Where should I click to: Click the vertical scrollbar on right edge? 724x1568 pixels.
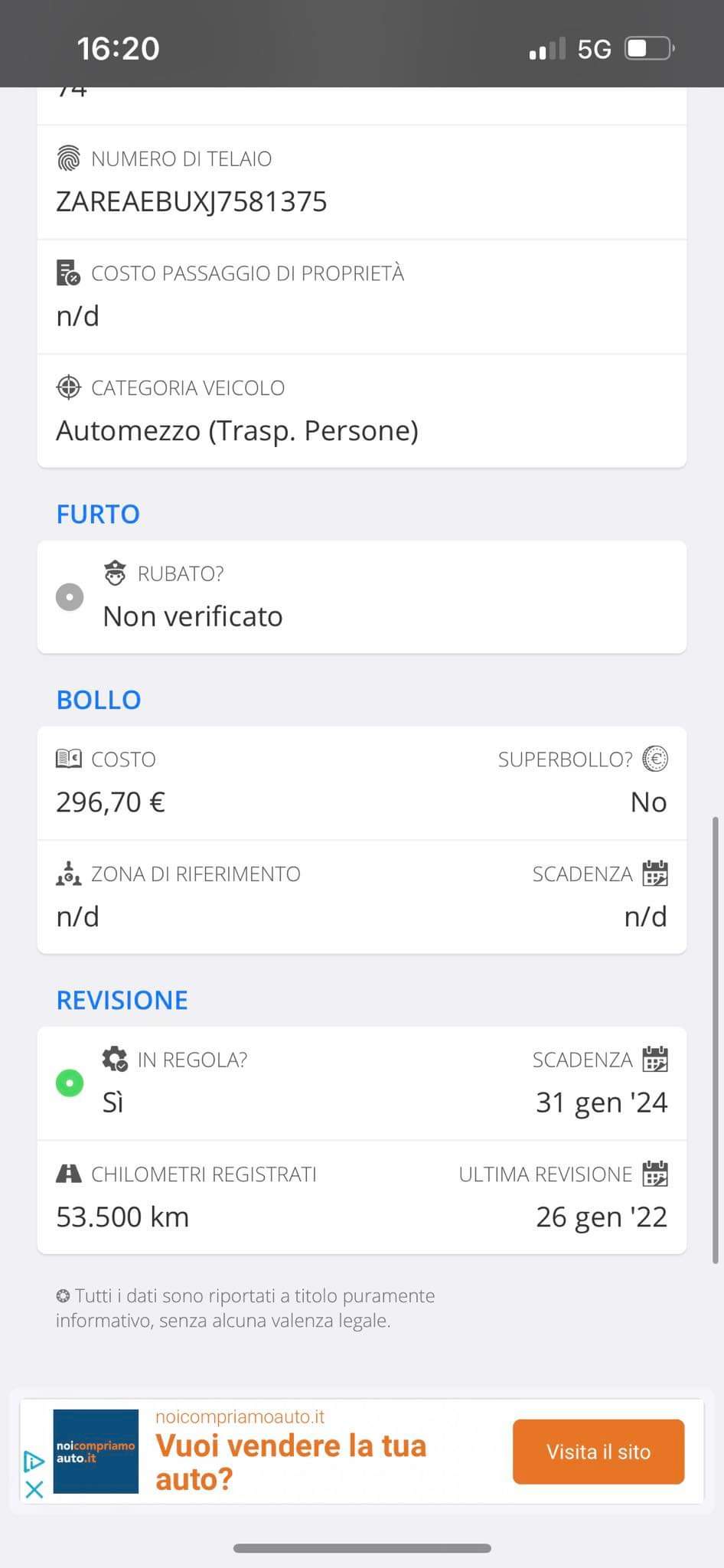point(716,1041)
